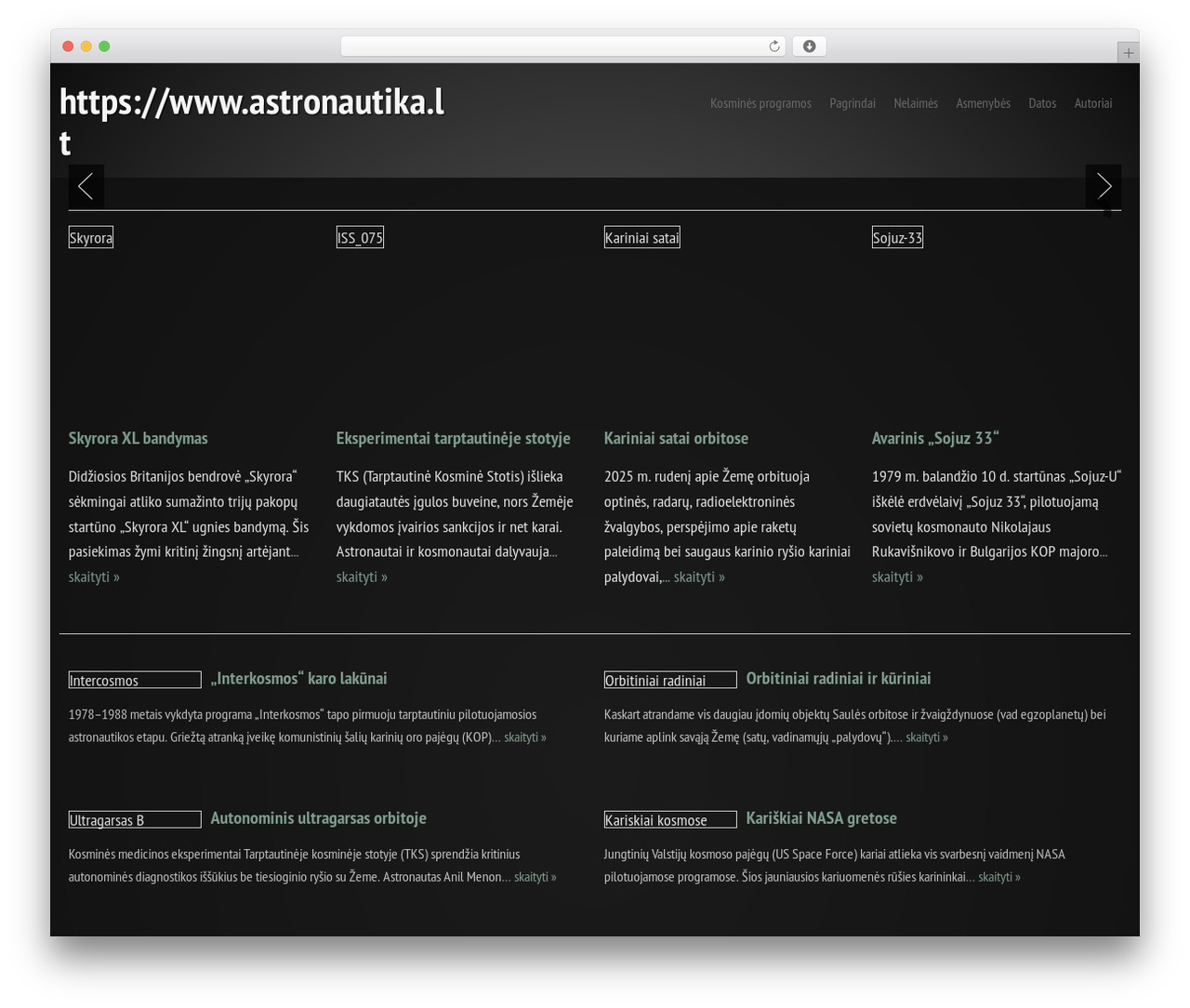Image resolution: width=1190 pixels, height=1008 pixels.
Task: Open the Autoriai menu item
Action: (1093, 103)
